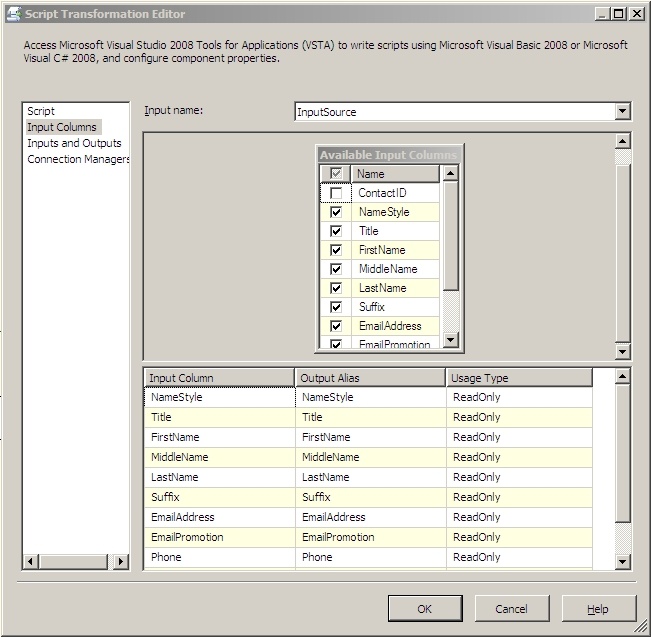Click the resize grip at dialog corner

pos(641,627)
